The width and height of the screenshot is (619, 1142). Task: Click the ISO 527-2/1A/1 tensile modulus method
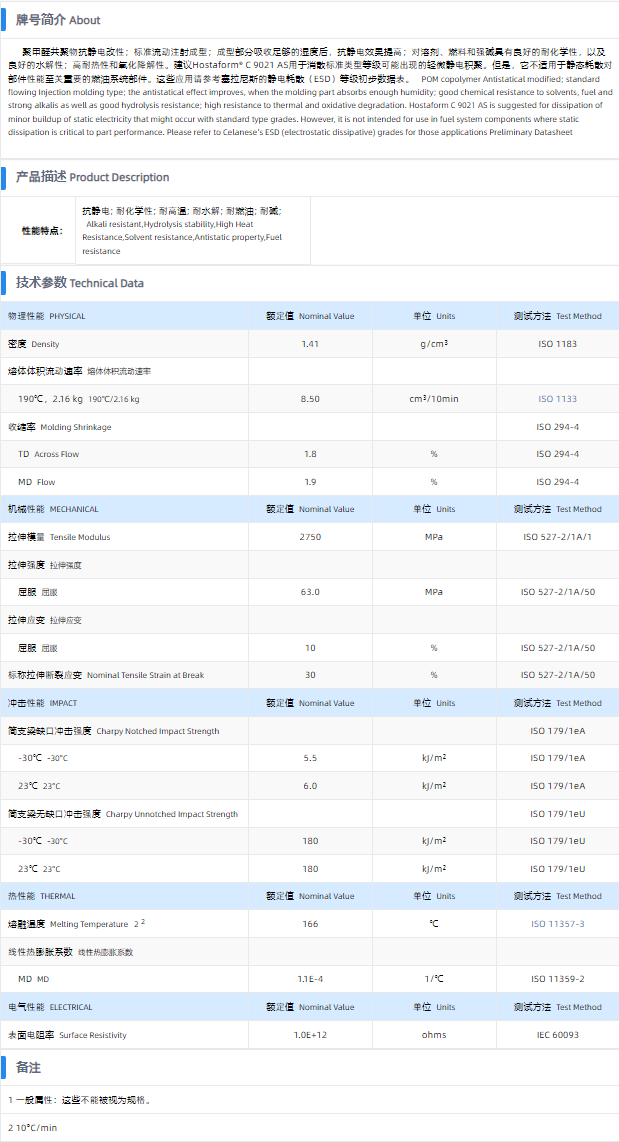tap(558, 537)
